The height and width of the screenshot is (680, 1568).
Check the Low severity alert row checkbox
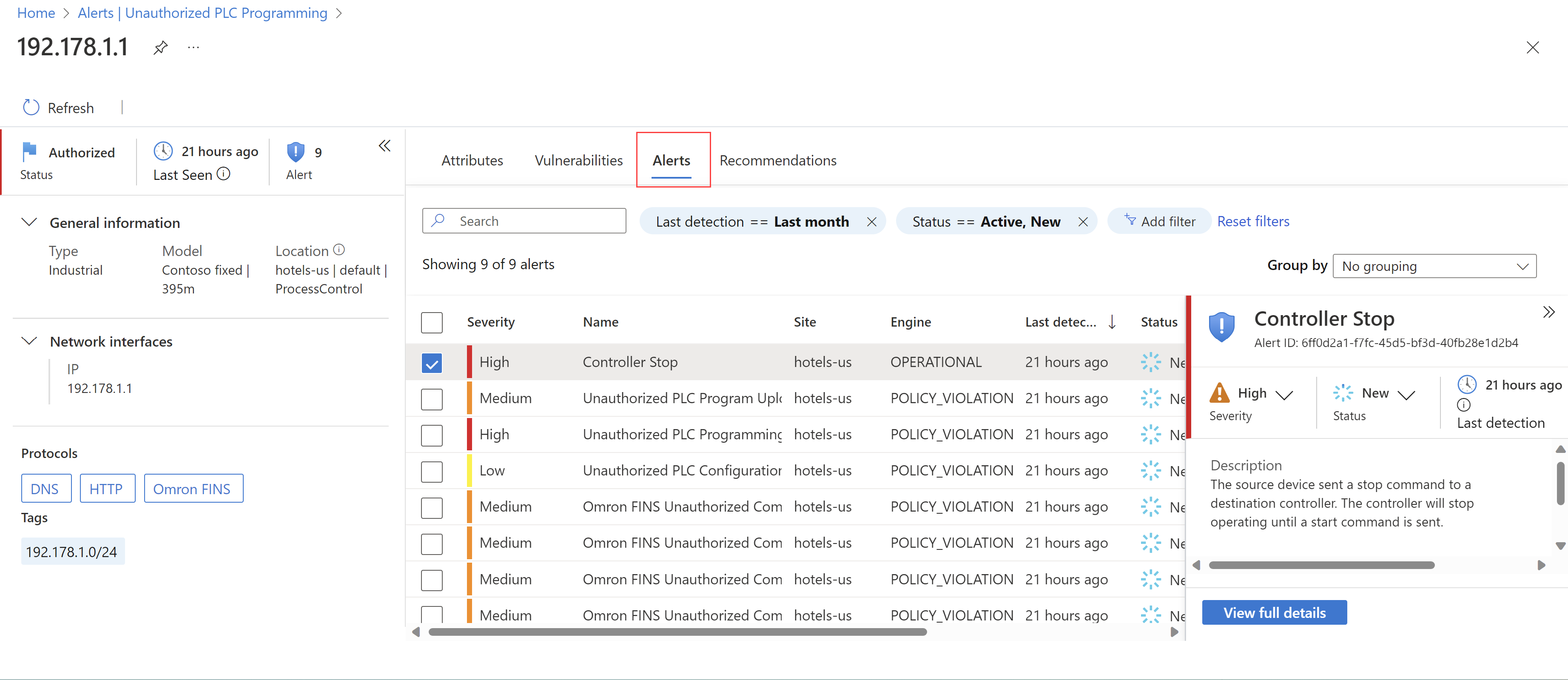pos(432,471)
